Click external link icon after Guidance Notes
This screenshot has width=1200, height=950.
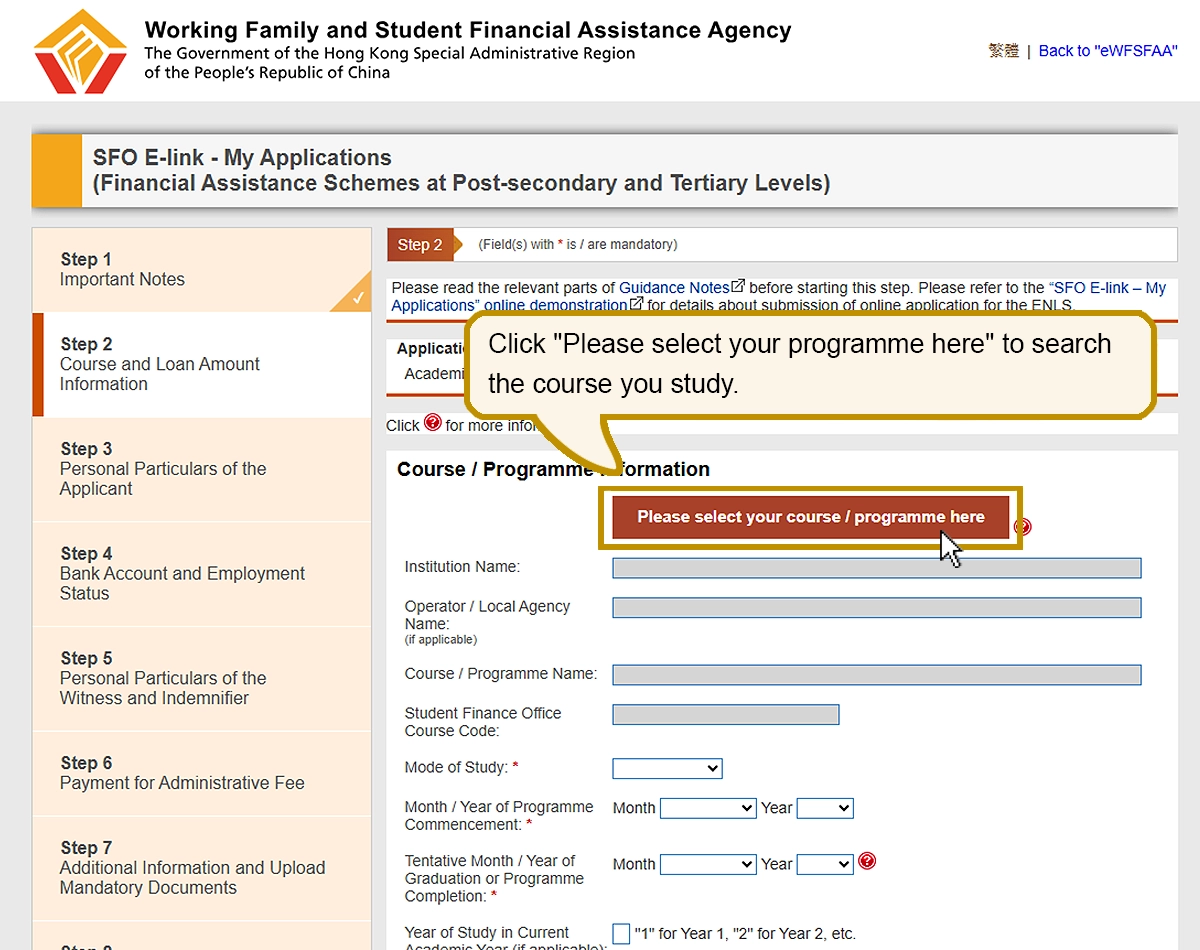click(x=739, y=287)
